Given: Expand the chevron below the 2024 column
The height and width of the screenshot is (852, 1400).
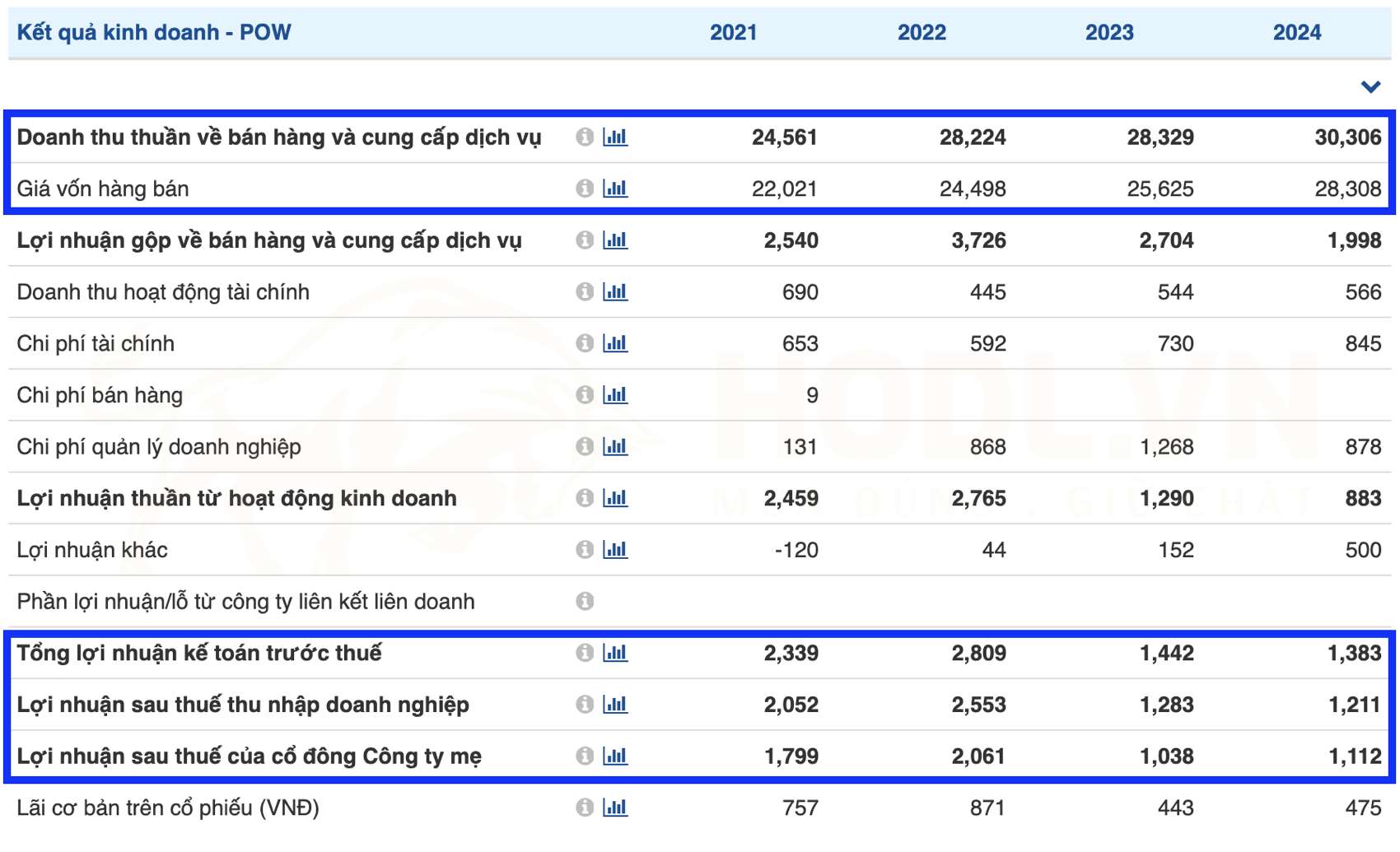Looking at the screenshot, I should click(1370, 86).
